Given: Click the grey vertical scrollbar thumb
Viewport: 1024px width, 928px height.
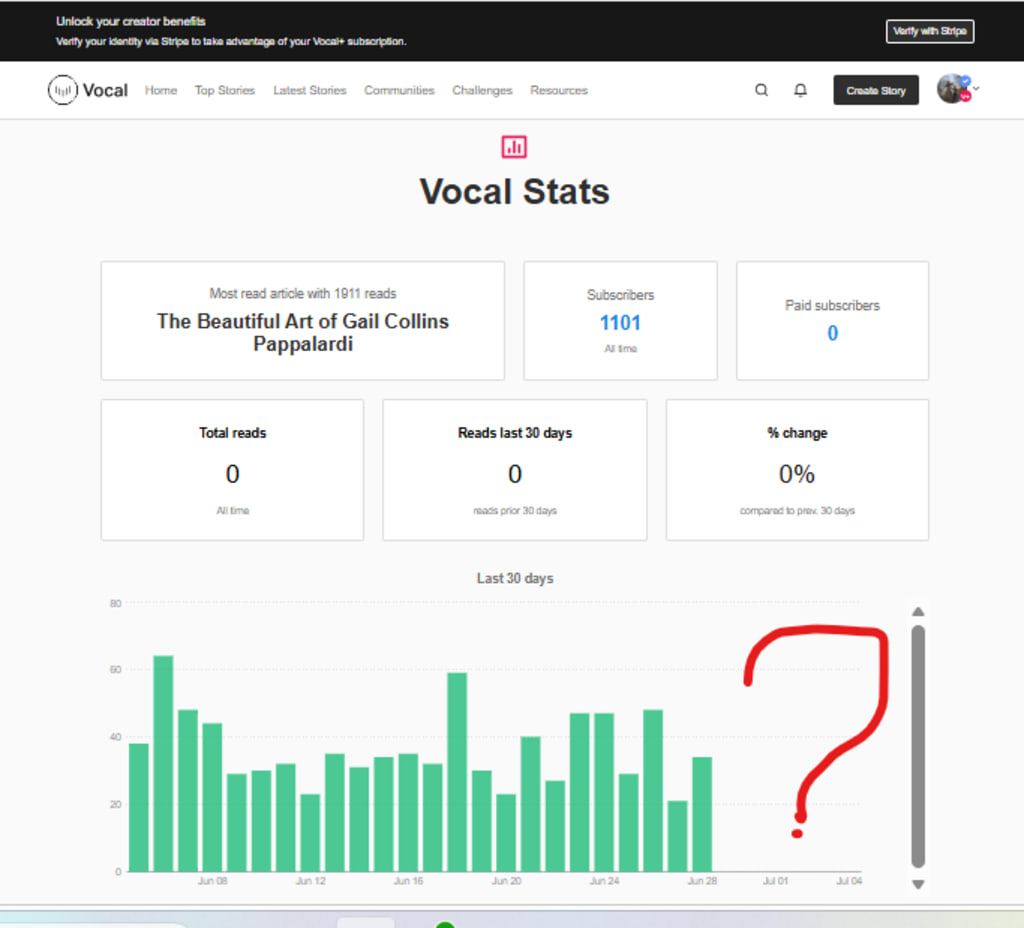Looking at the screenshot, I should point(918,746).
